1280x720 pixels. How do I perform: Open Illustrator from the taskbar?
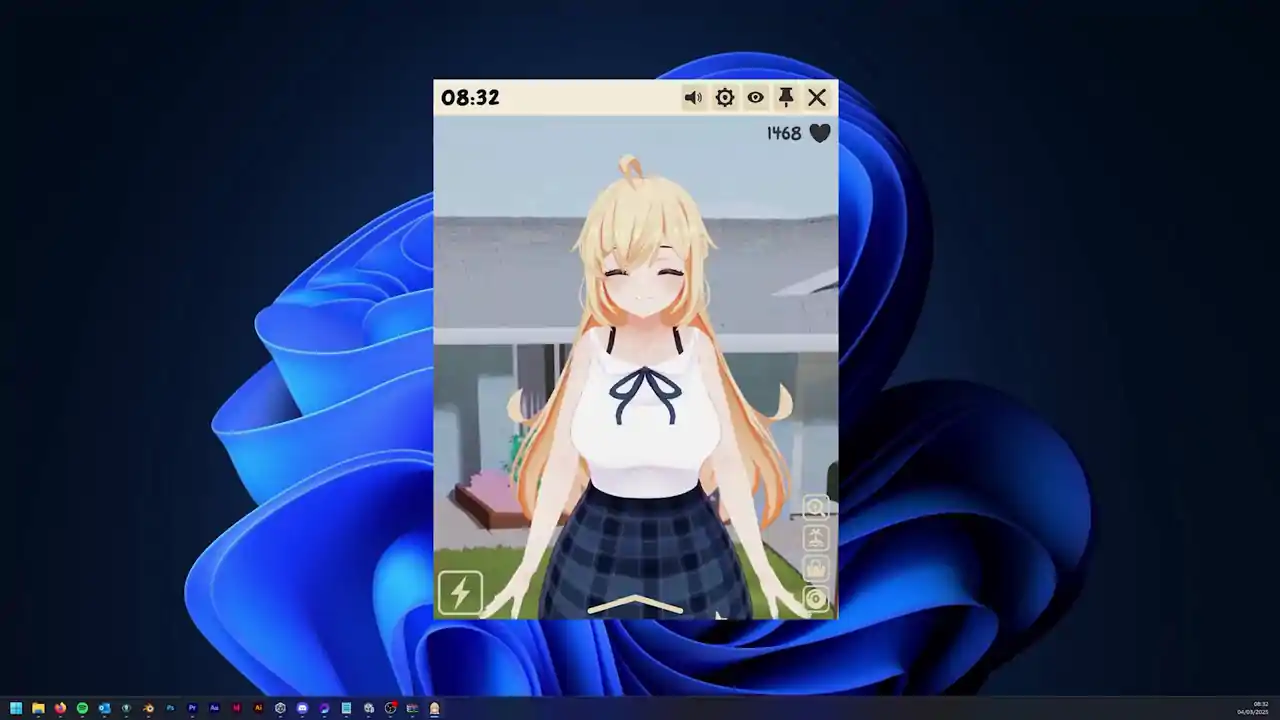(258, 708)
